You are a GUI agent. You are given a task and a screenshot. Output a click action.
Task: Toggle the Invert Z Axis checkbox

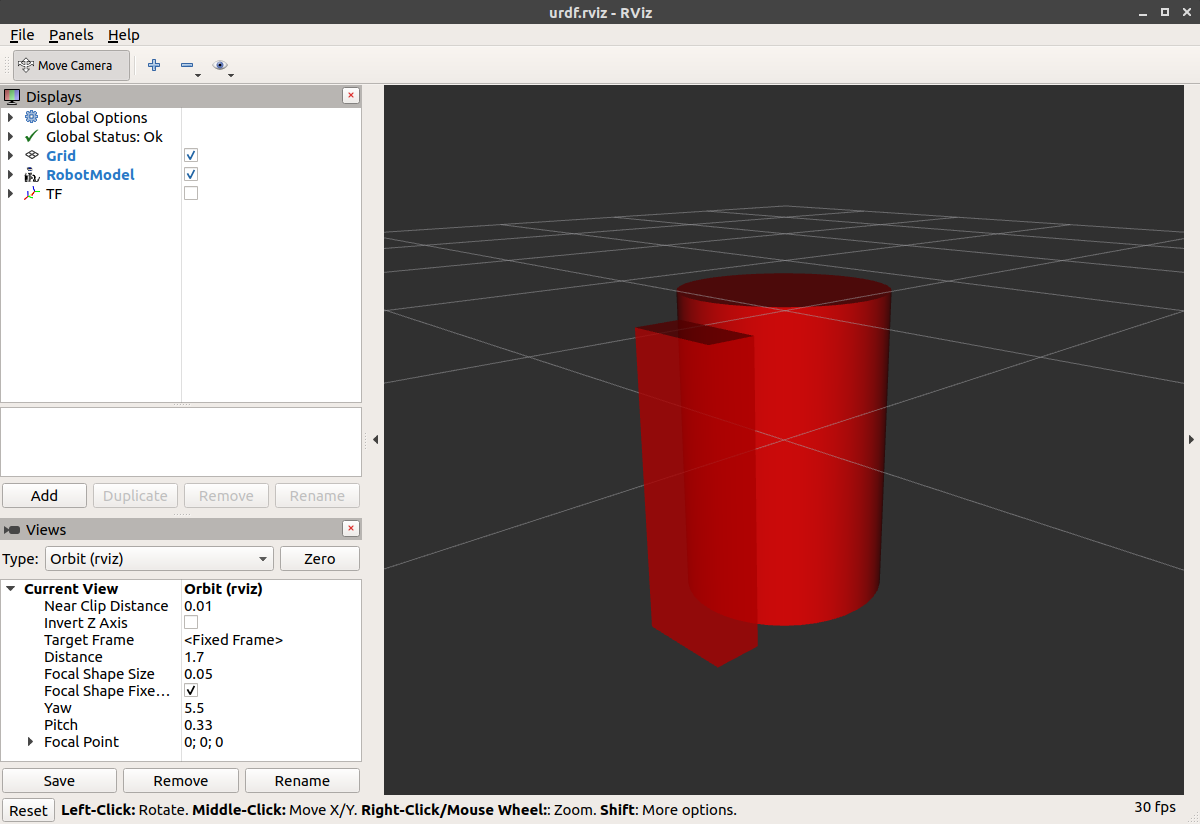(191, 623)
